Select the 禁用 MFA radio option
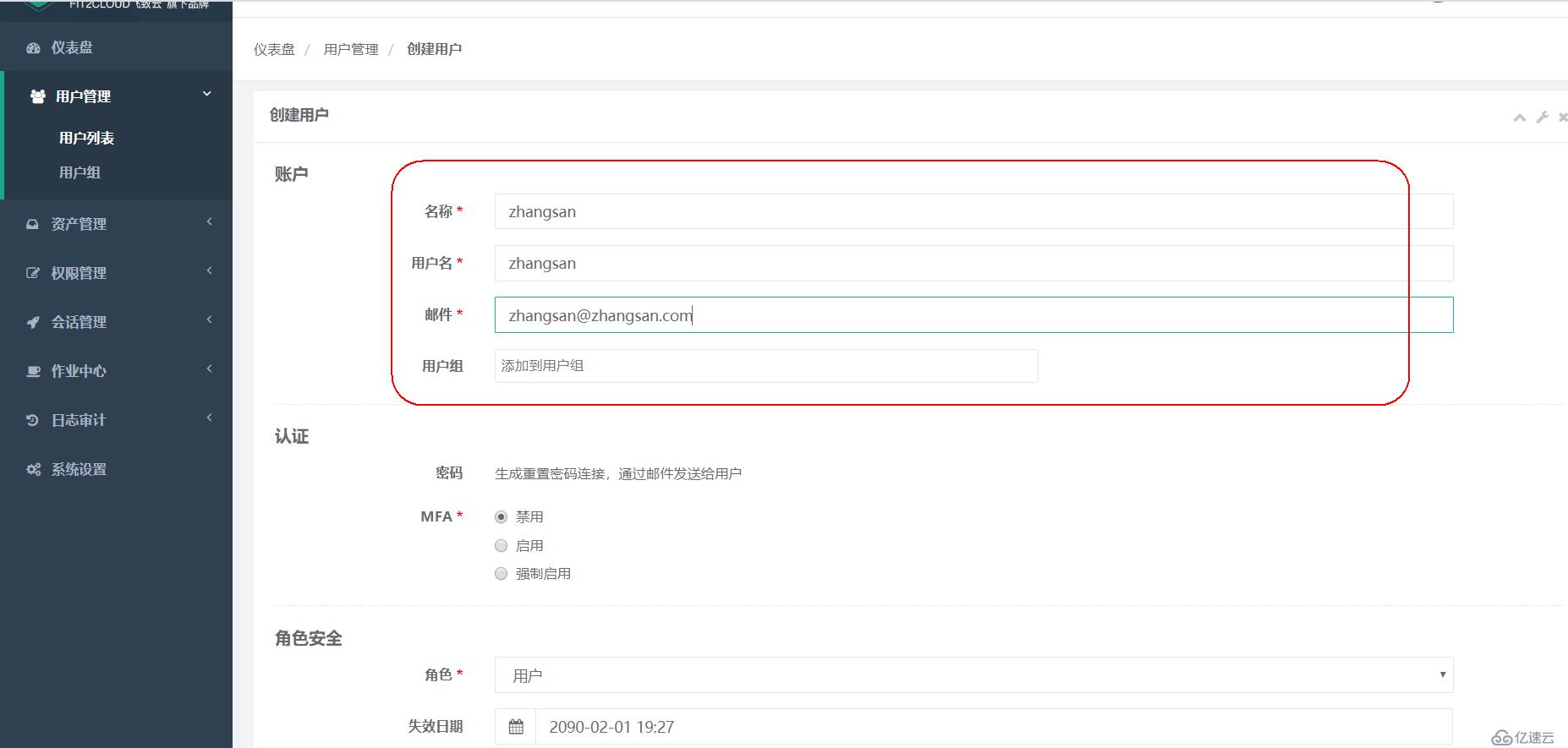1568x748 pixels. 501,516
